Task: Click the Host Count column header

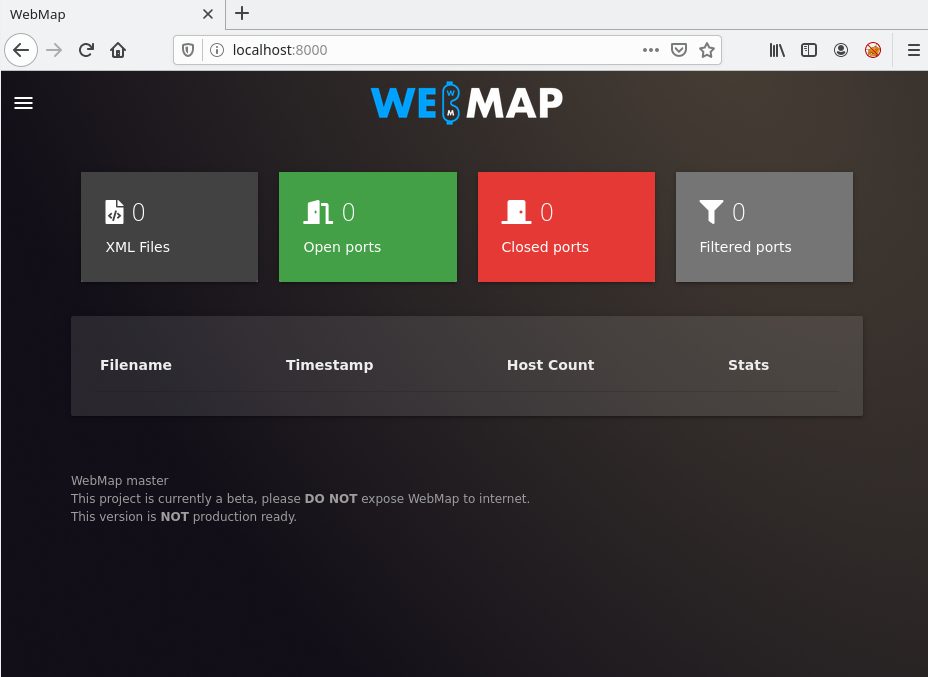Action: (x=550, y=365)
